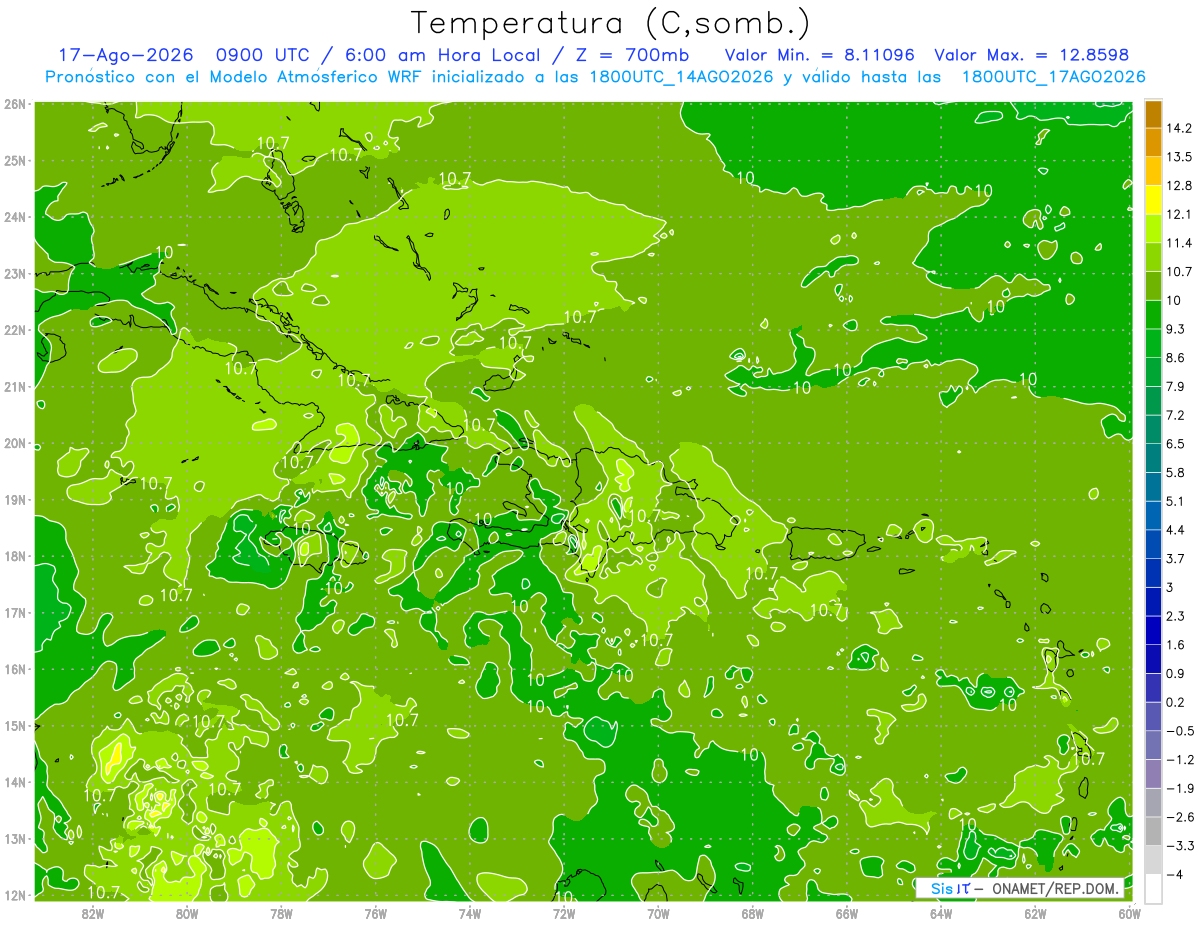Click valid-until time '1800UTC_17AGO2026'
The height and width of the screenshot is (927, 1200).
tap(1053, 77)
